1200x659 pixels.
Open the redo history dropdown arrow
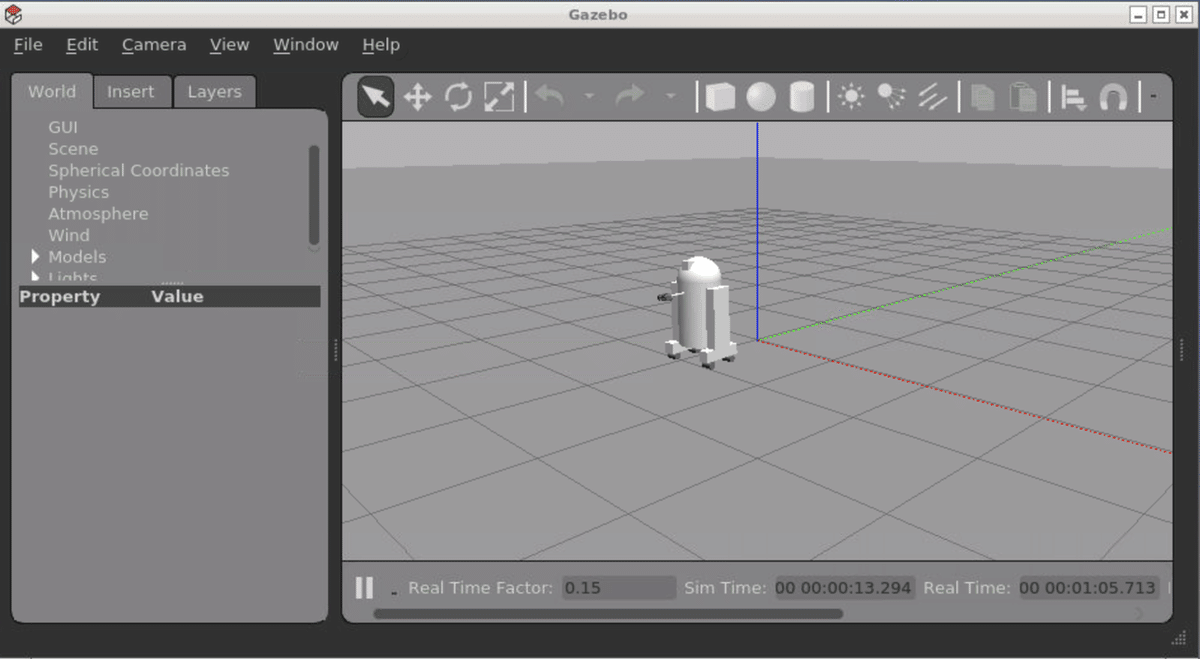click(x=670, y=97)
